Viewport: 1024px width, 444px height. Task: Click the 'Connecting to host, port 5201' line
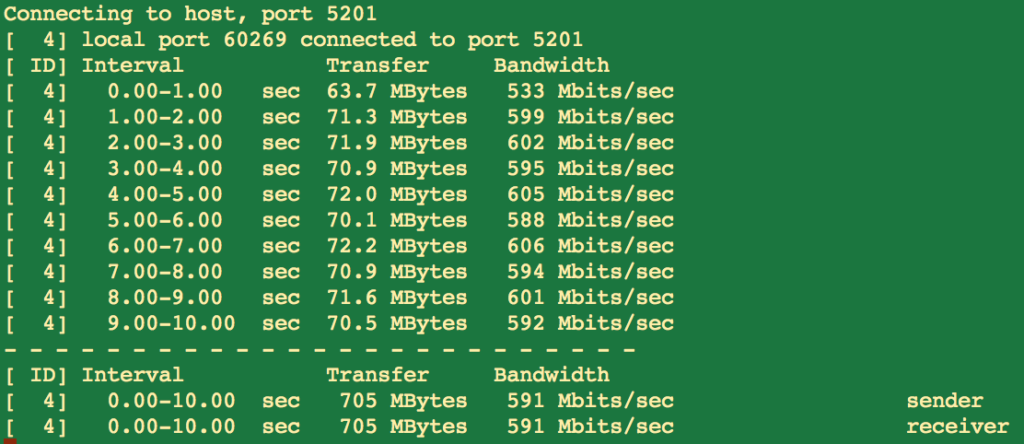point(191,14)
